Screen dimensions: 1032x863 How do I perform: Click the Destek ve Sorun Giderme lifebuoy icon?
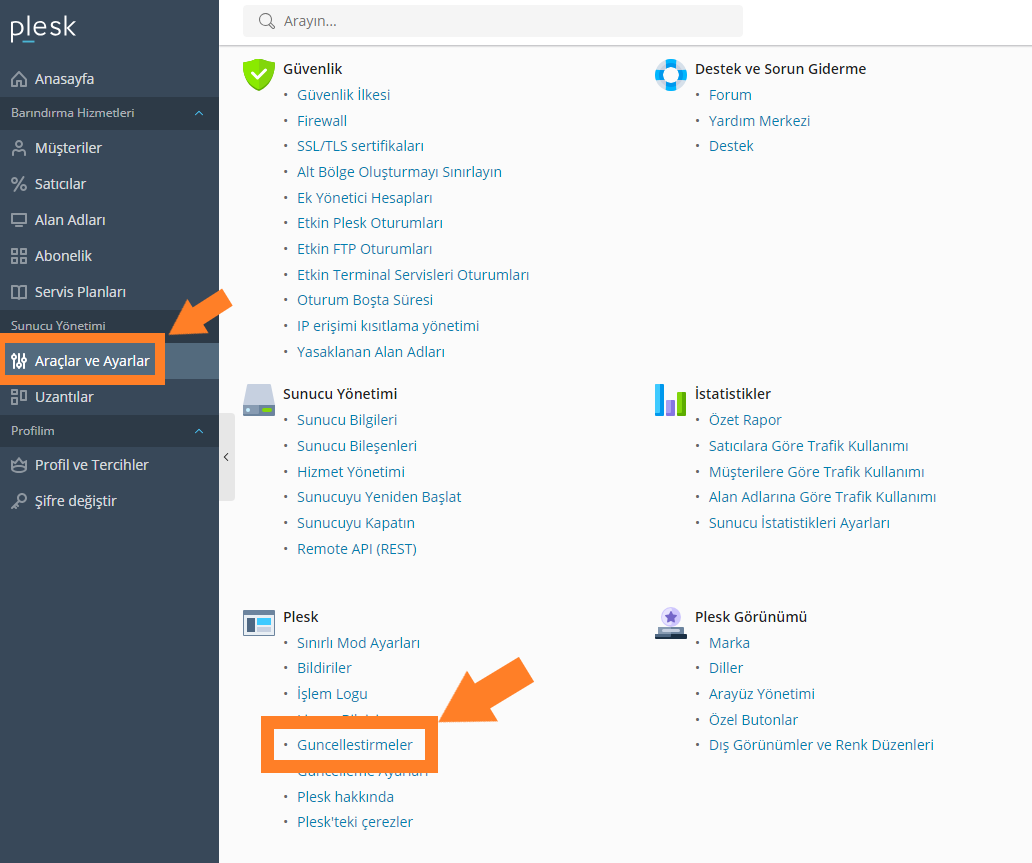click(670, 74)
